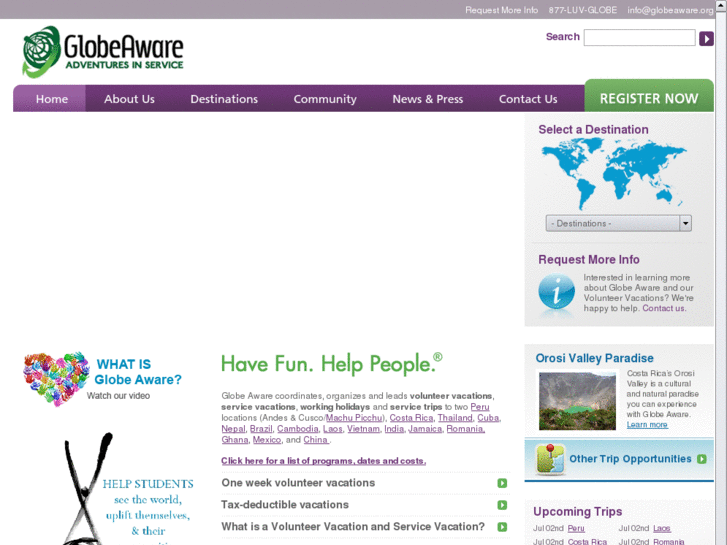Click Peru in Upcoming Trips

576,528
